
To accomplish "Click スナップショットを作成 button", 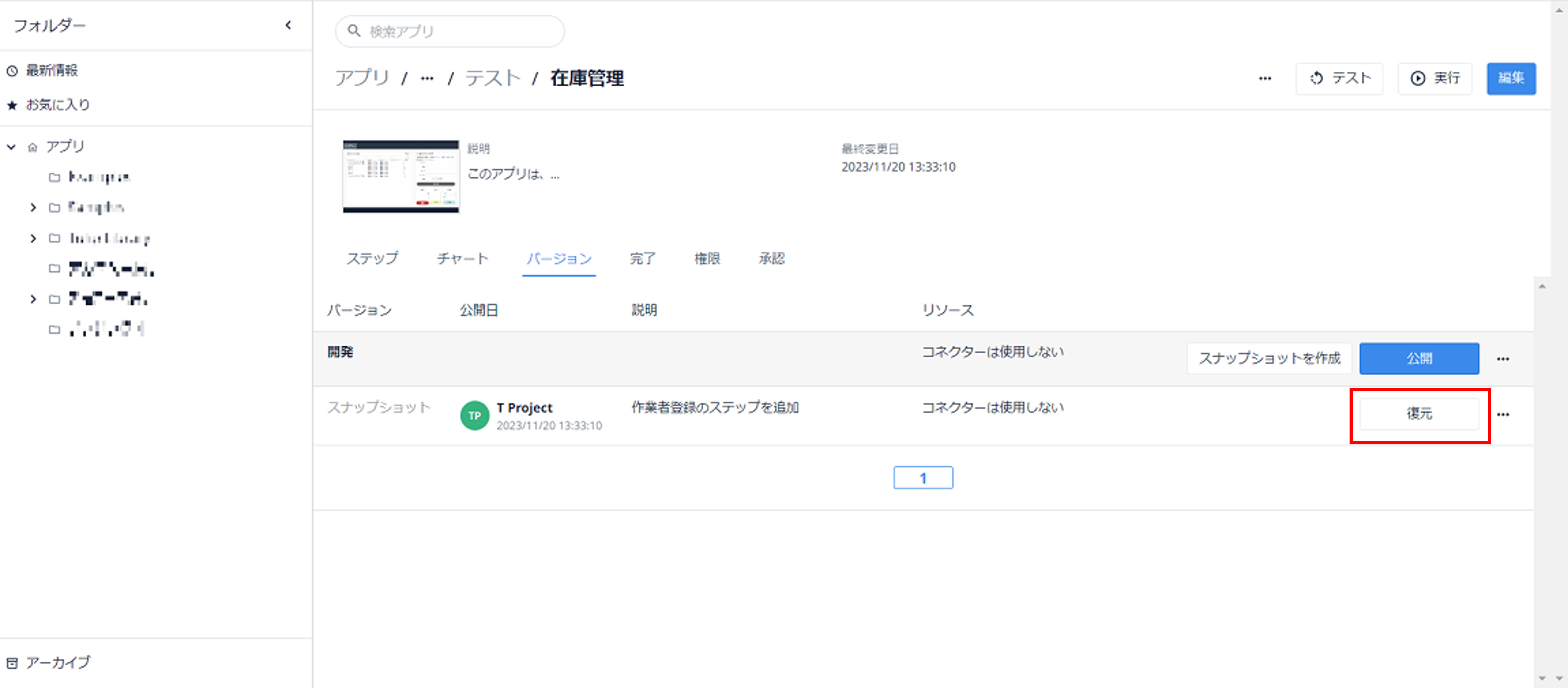I will [1269, 359].
